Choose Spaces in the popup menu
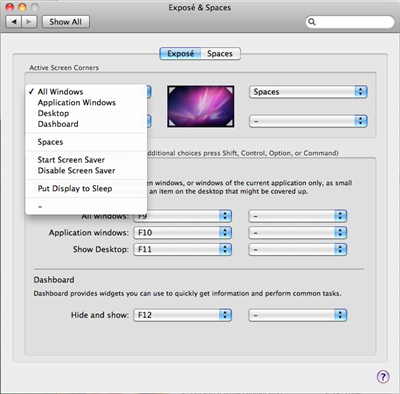Screen dimensions: 400x394 [86, 142]
